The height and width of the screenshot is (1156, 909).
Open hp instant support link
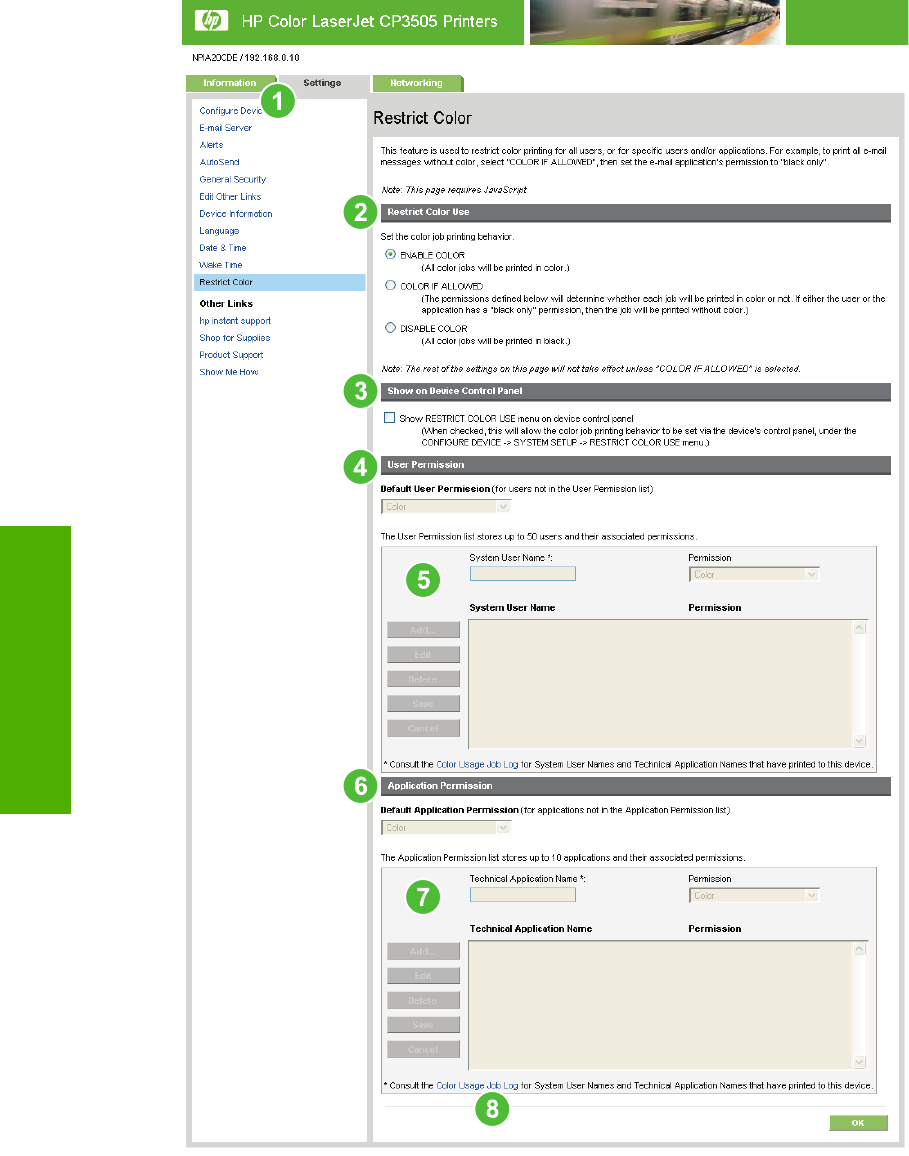click(x=235, y=321)
